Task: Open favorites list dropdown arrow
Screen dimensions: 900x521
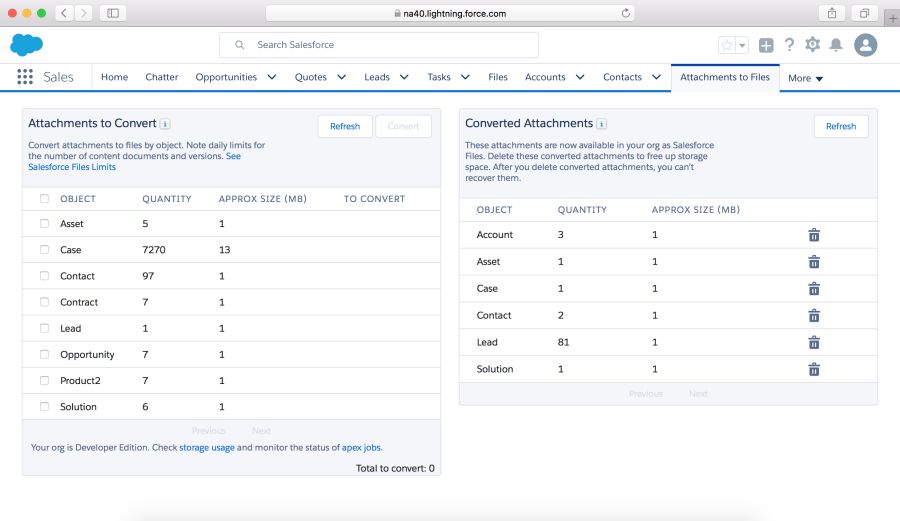Action: pyautogui.click(x=742, y=45)
